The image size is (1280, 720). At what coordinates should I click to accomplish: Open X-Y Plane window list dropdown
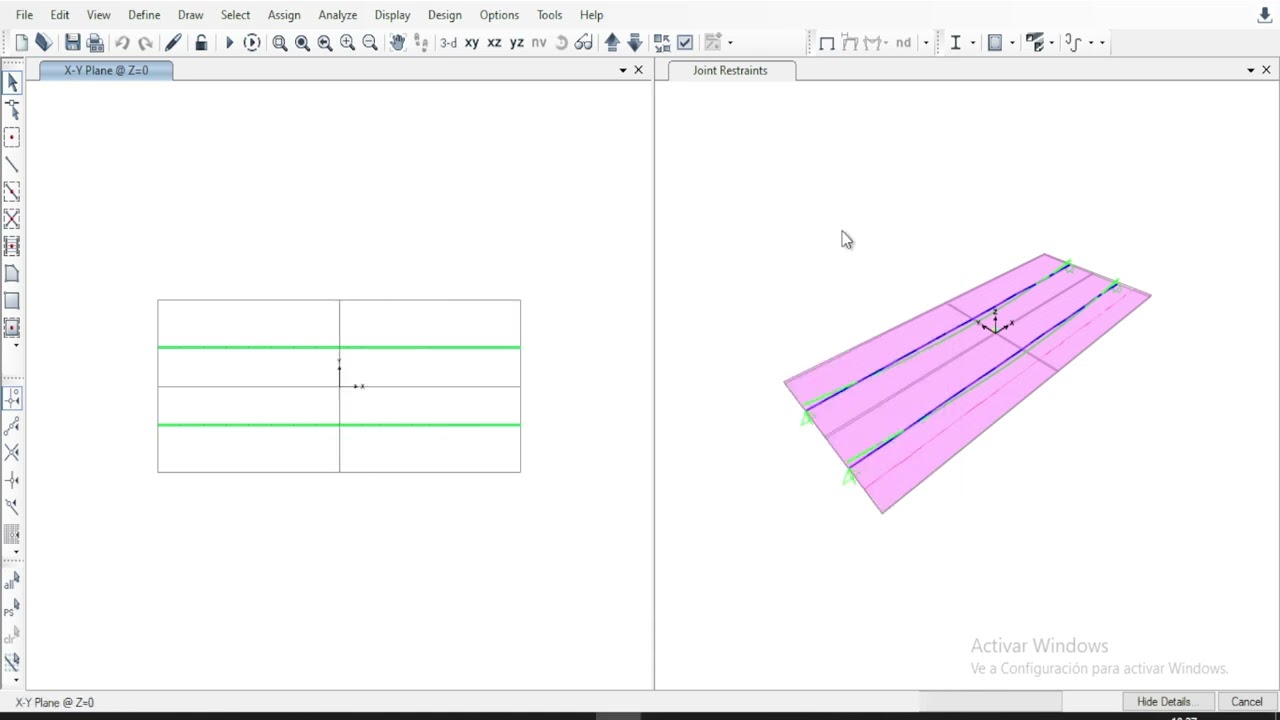coord(623,70)
